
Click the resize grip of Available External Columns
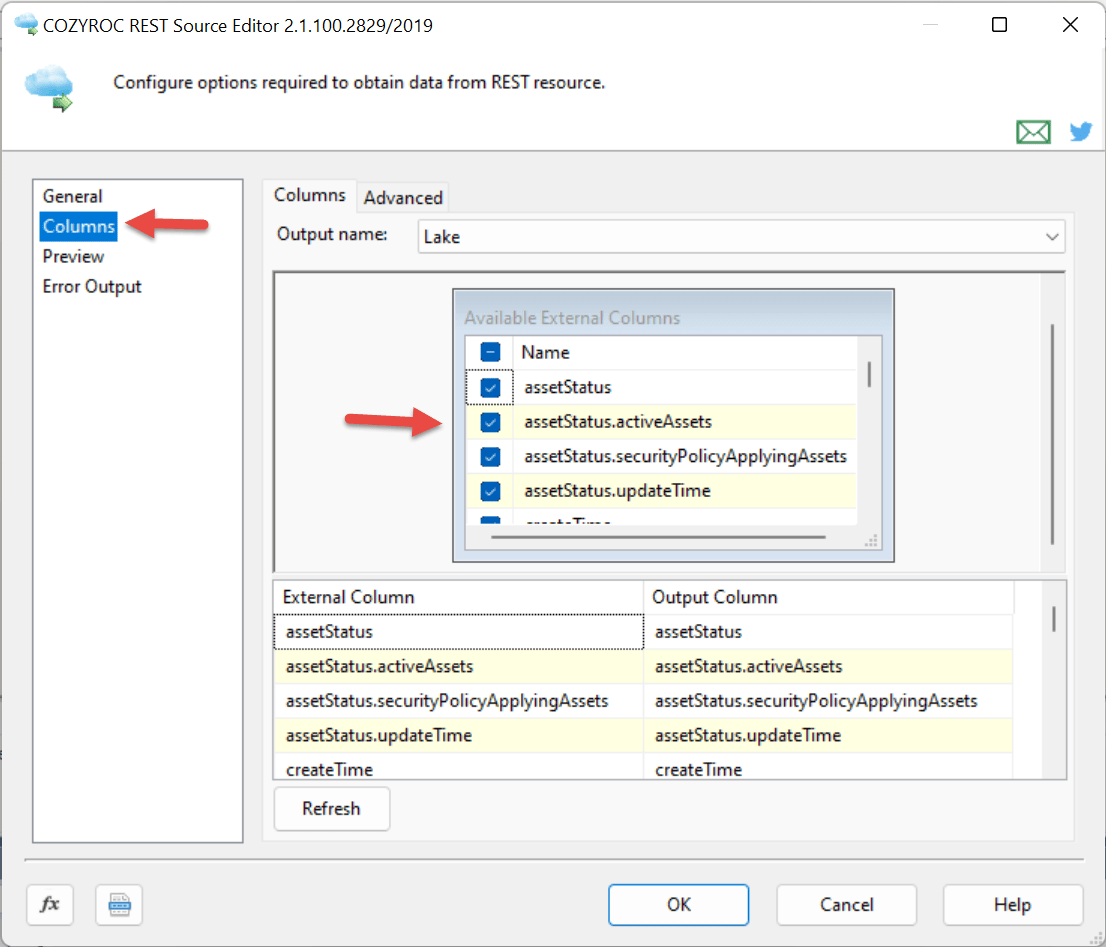pyautogui.click(x=871, y=541)
